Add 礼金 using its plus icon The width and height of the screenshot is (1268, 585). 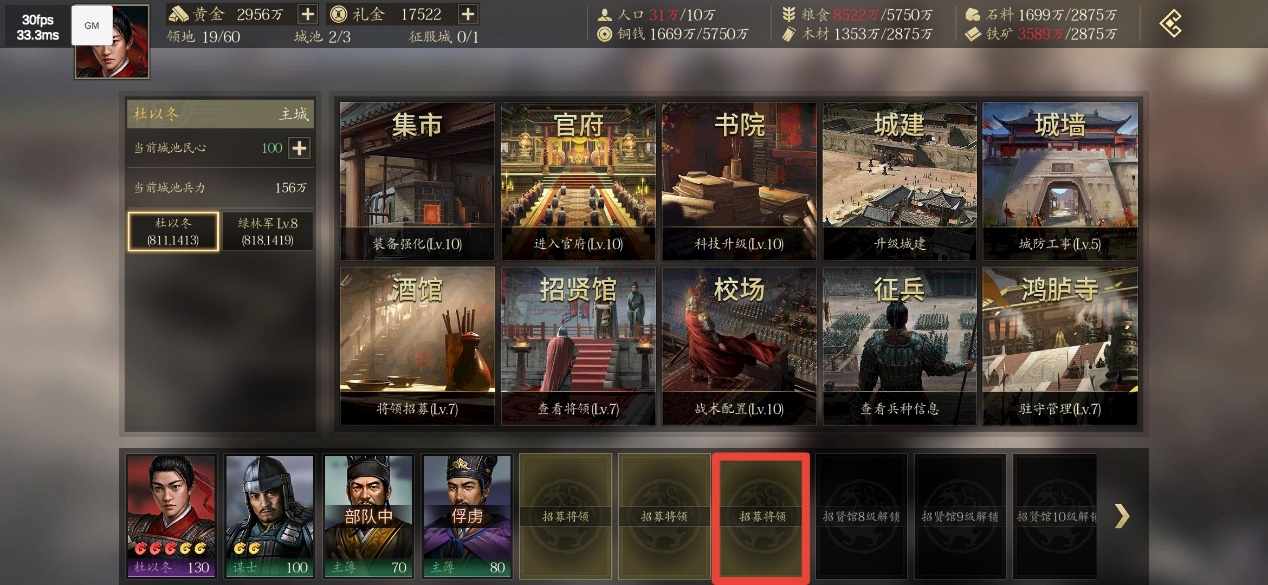click(x=467, y=14)
